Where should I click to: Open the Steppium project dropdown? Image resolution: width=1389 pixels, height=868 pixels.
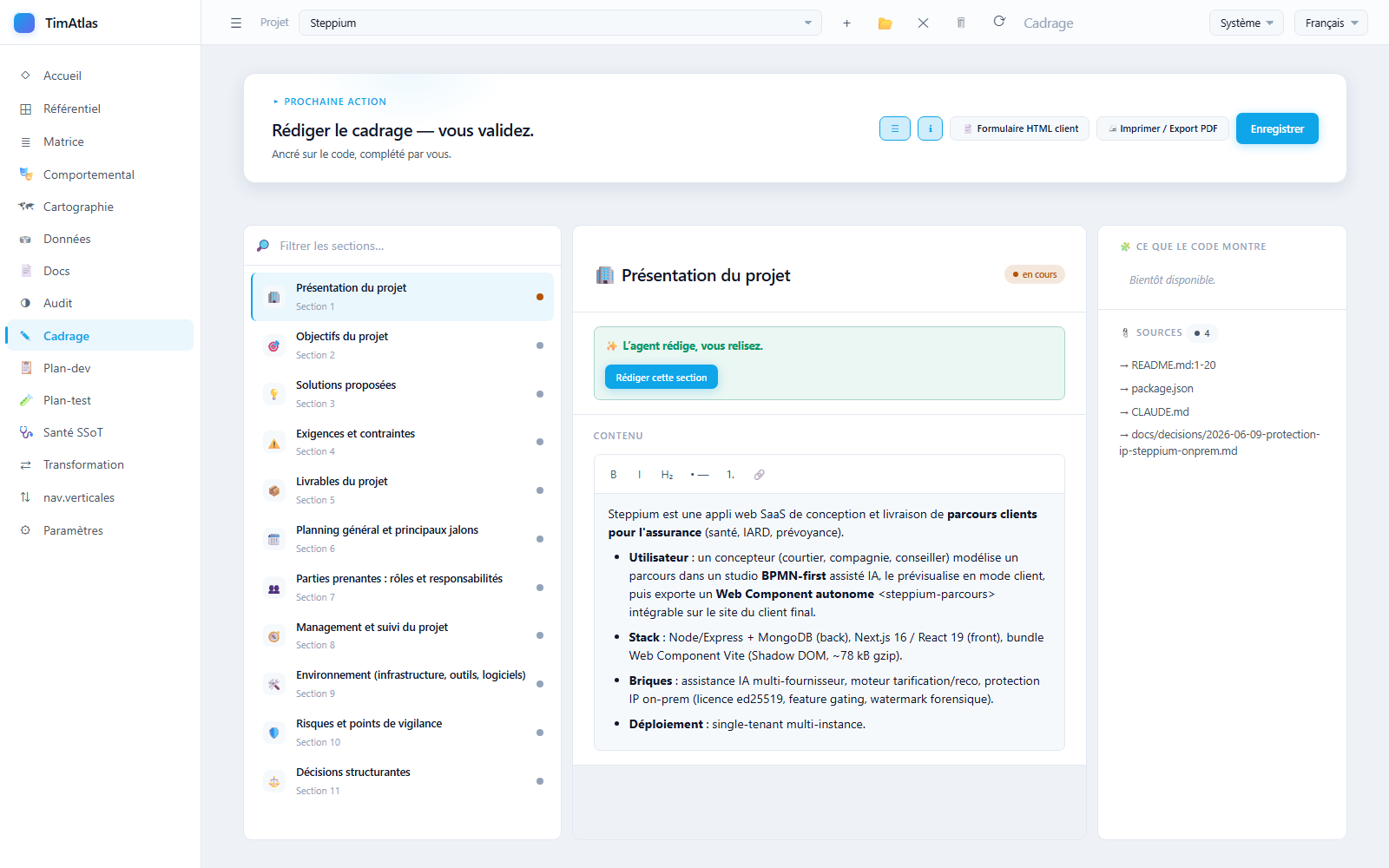(560, 23)
